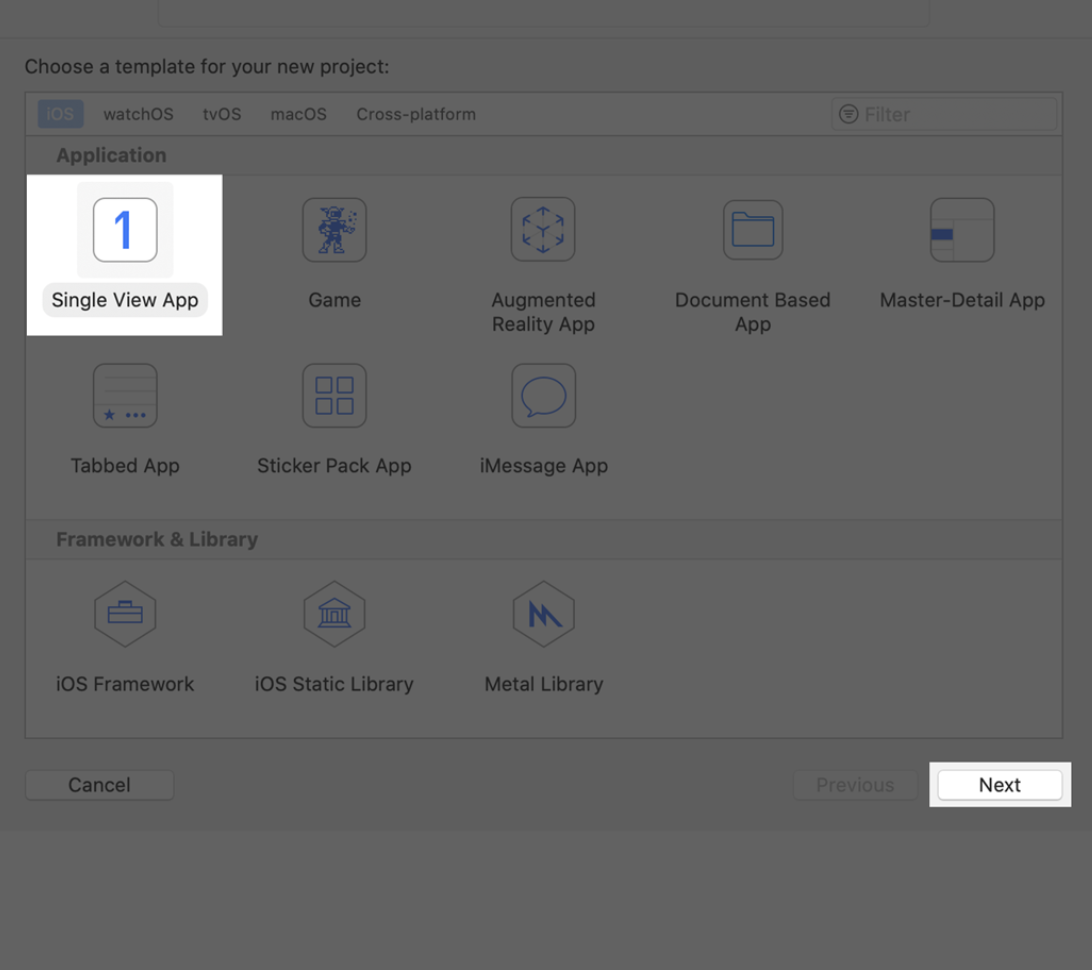Switch to the macOS tab
This screenshot has height=970, width=1092.
click(x=299, y=114)
